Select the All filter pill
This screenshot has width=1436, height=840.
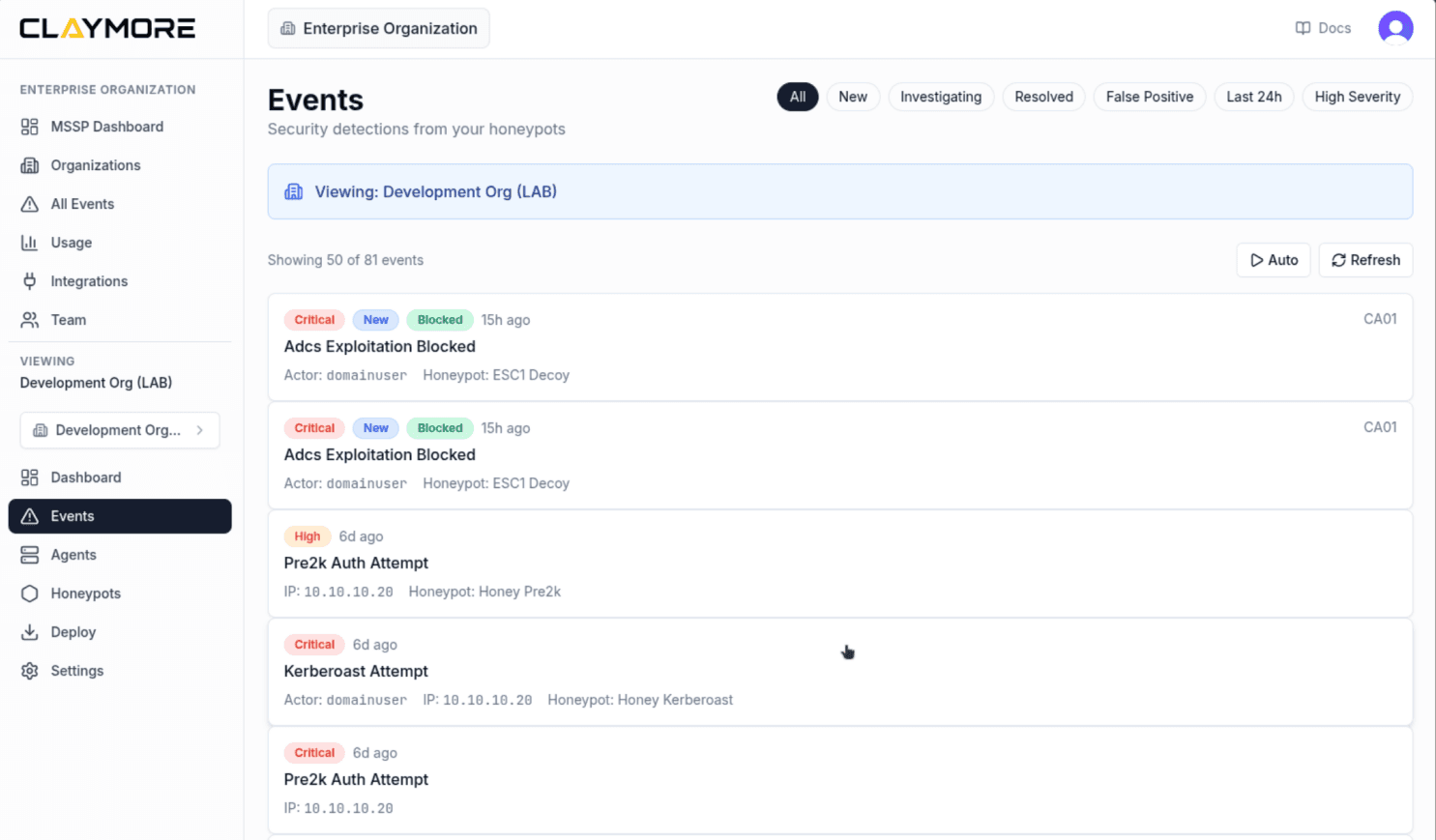point(798,97)
